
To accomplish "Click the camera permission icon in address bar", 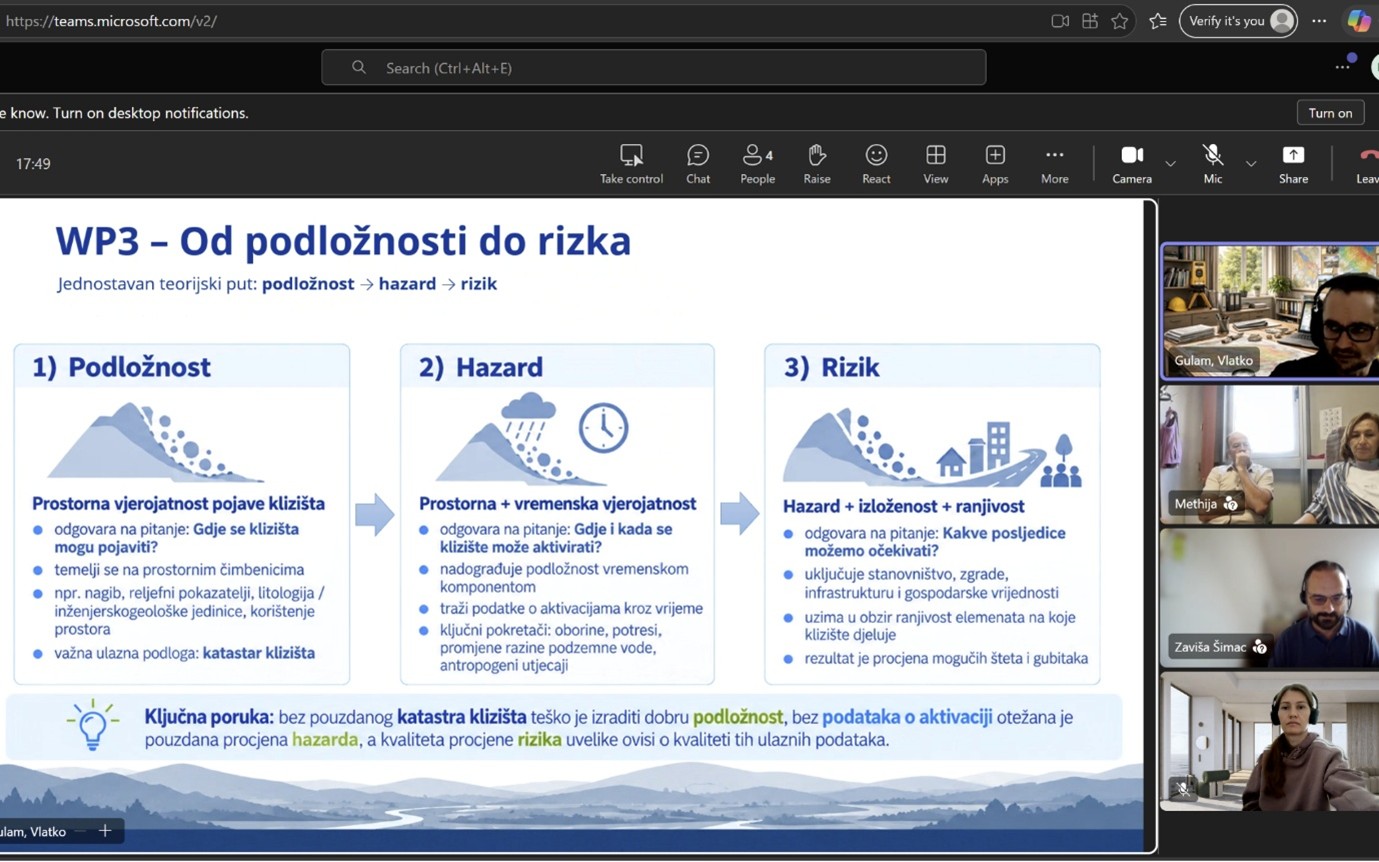I will click(x=1060, y=21).
